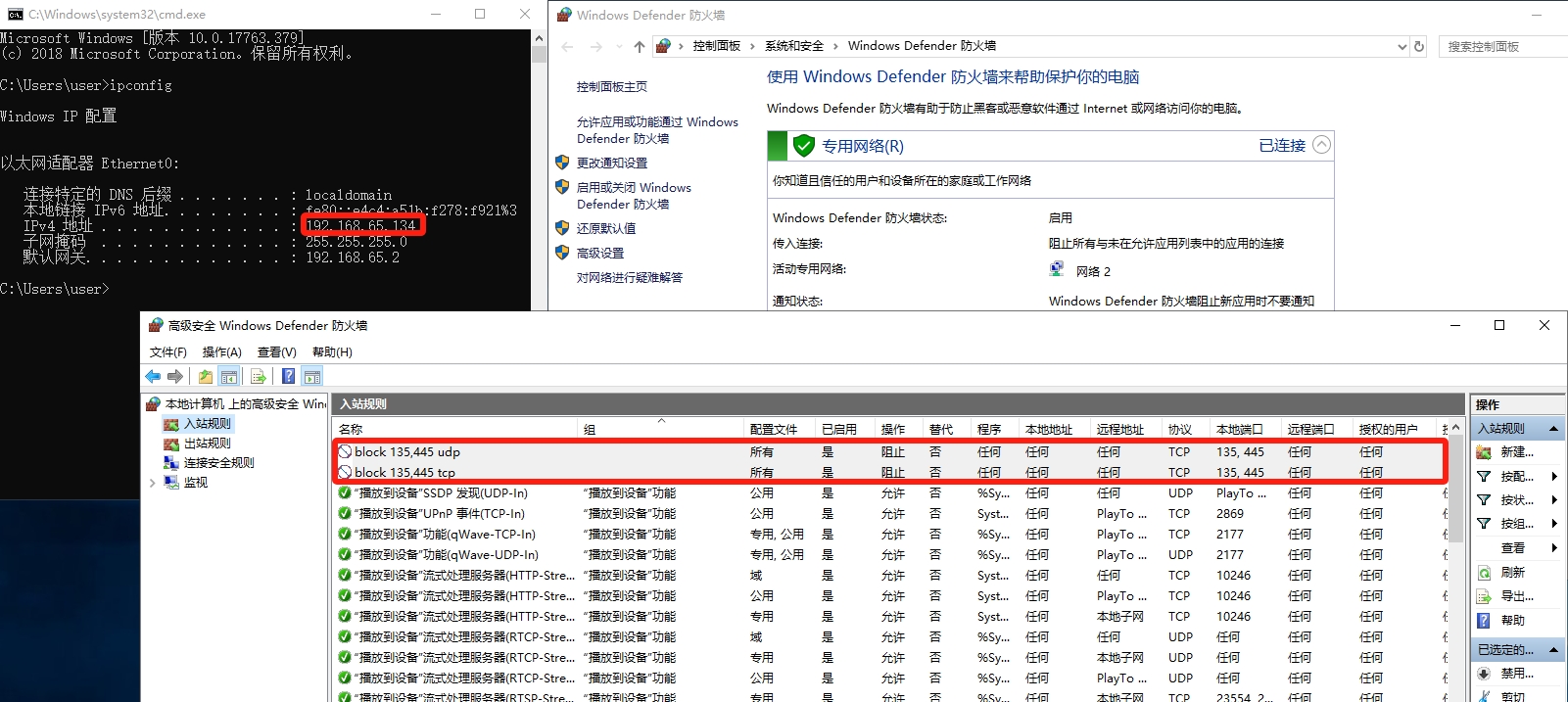This screenshot has height=702, width=1568.
Task: Click Up arrow in control panel navigation
Action: pos(640,46)
